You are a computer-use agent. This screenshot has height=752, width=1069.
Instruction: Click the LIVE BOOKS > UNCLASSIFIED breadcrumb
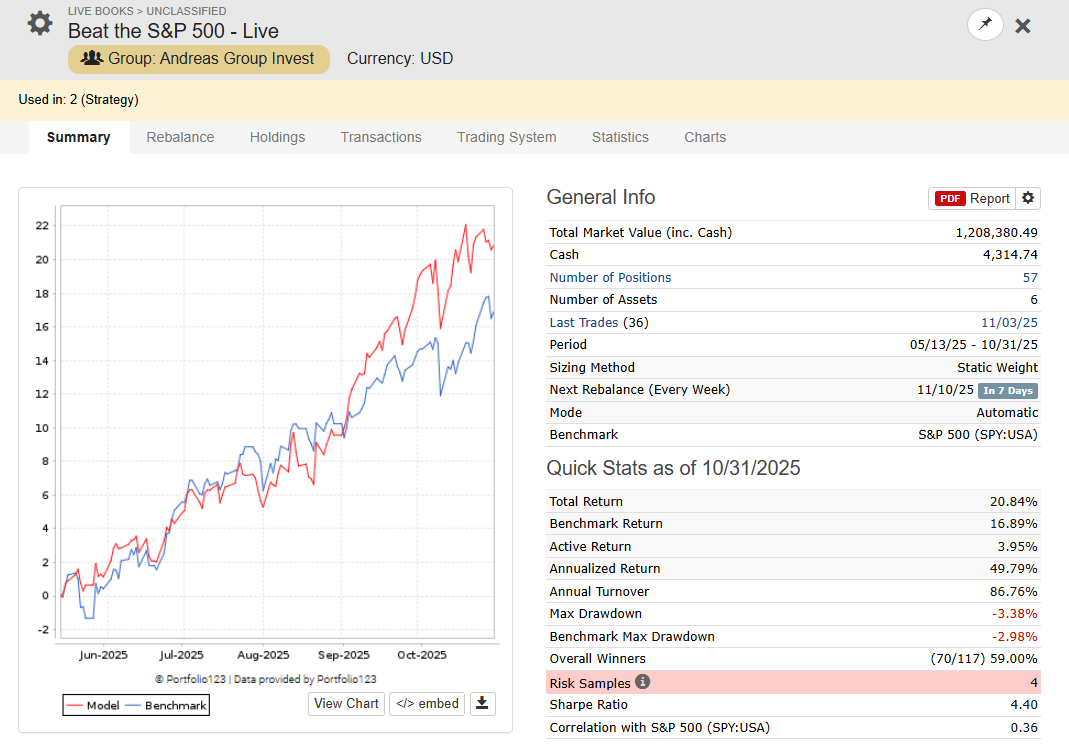coord(147,11)
